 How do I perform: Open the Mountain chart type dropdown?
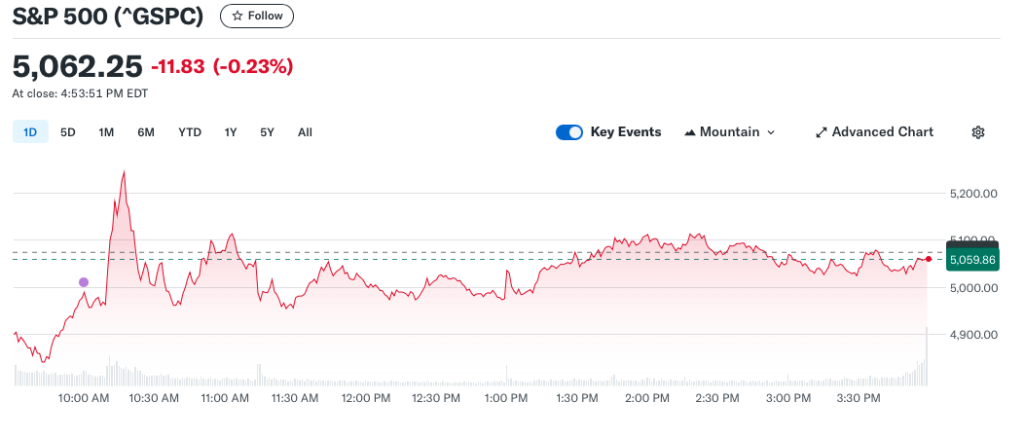tap(729, 132)
